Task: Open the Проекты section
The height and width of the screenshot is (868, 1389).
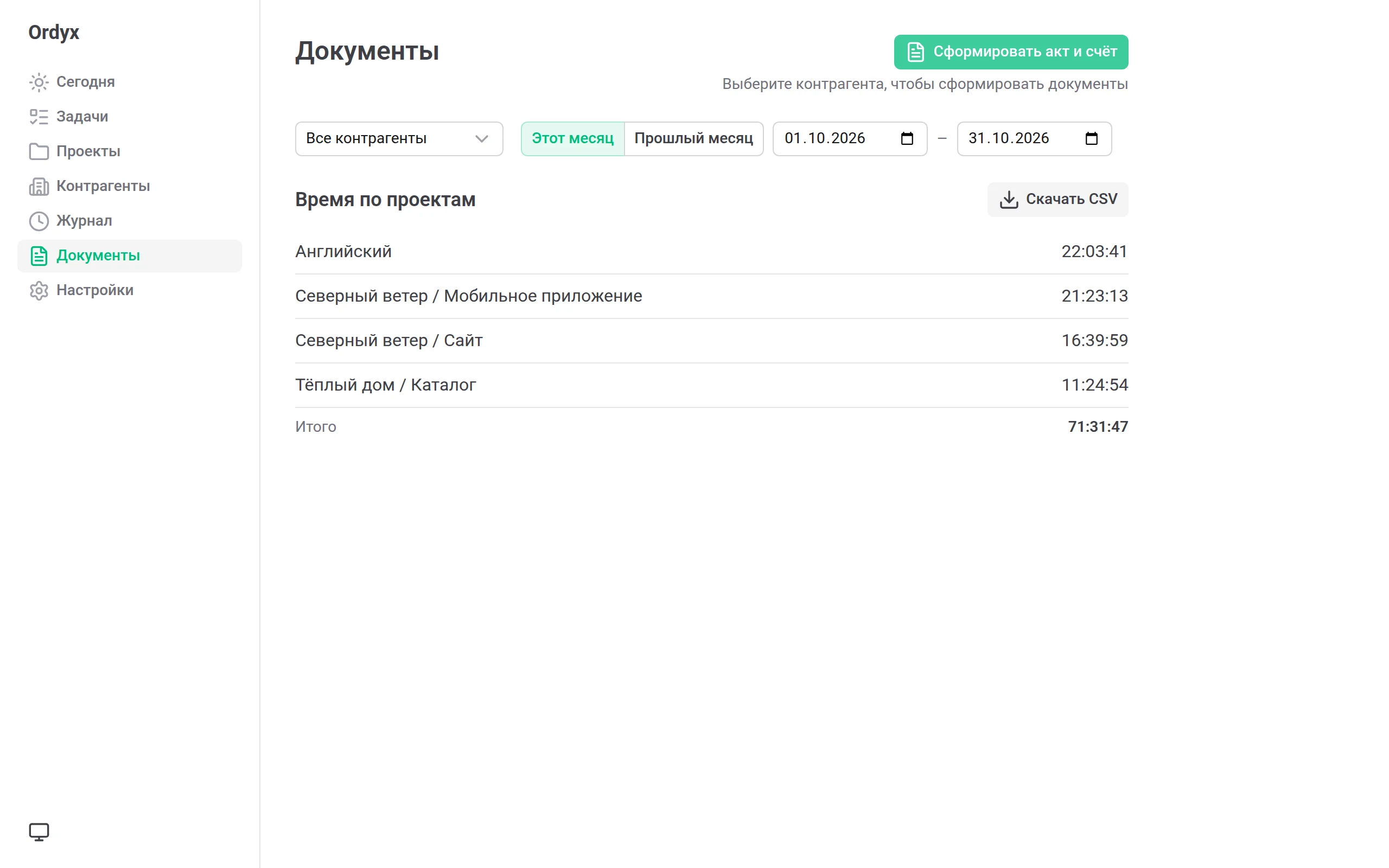Action: 130,151
